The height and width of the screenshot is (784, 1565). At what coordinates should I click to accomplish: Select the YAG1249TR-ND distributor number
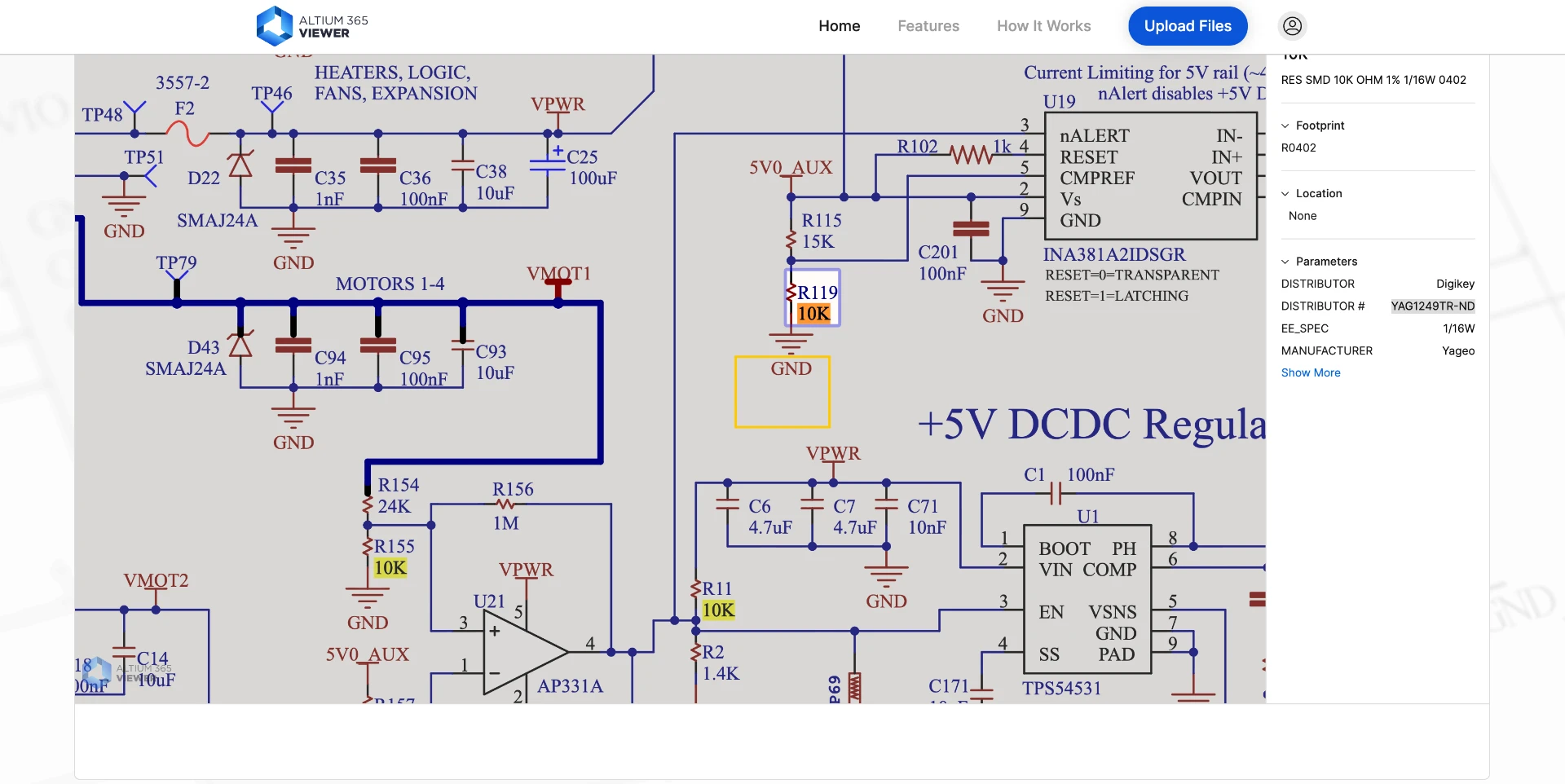(1433, 306)
